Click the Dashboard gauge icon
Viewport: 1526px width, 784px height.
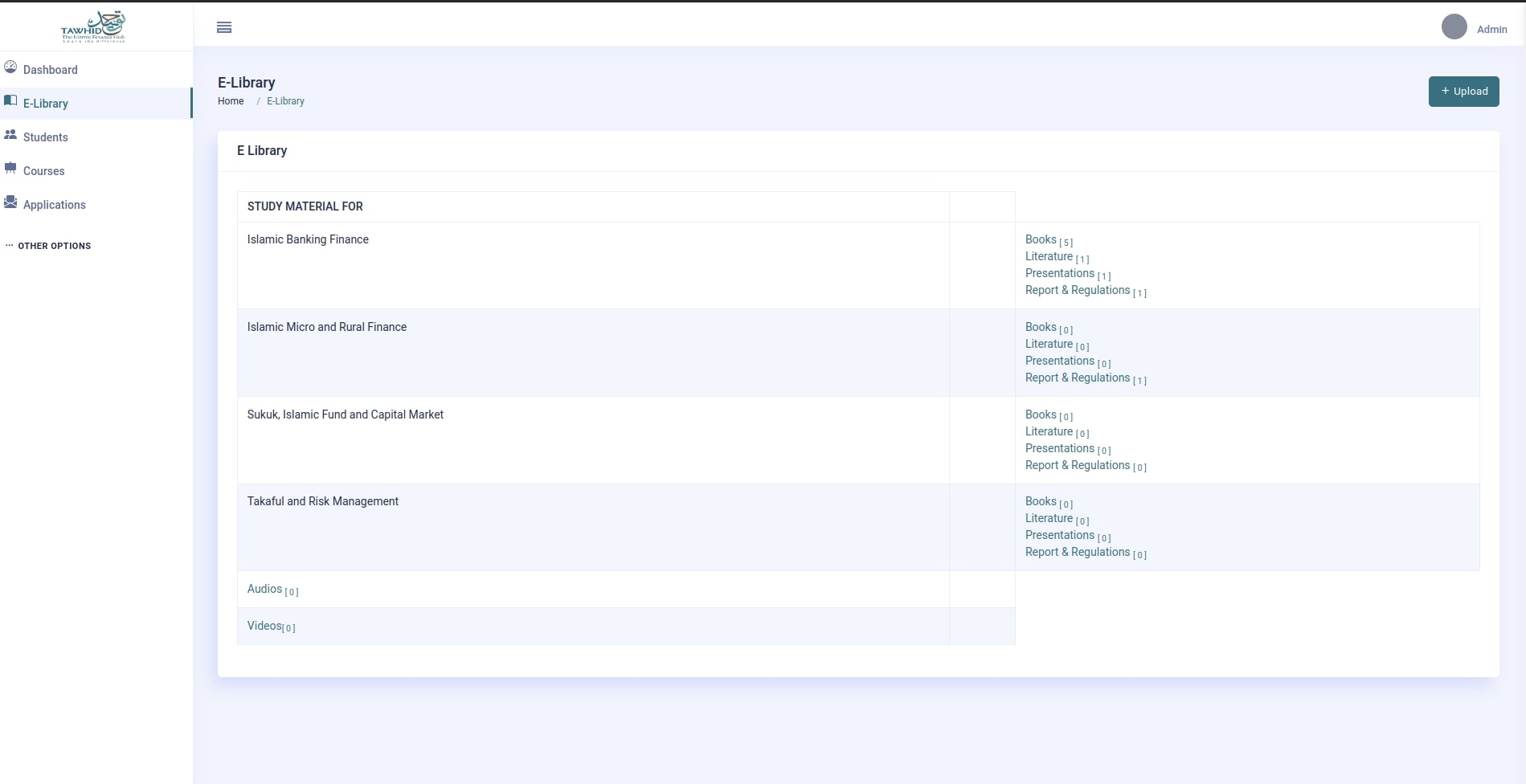tap(10, 67)
